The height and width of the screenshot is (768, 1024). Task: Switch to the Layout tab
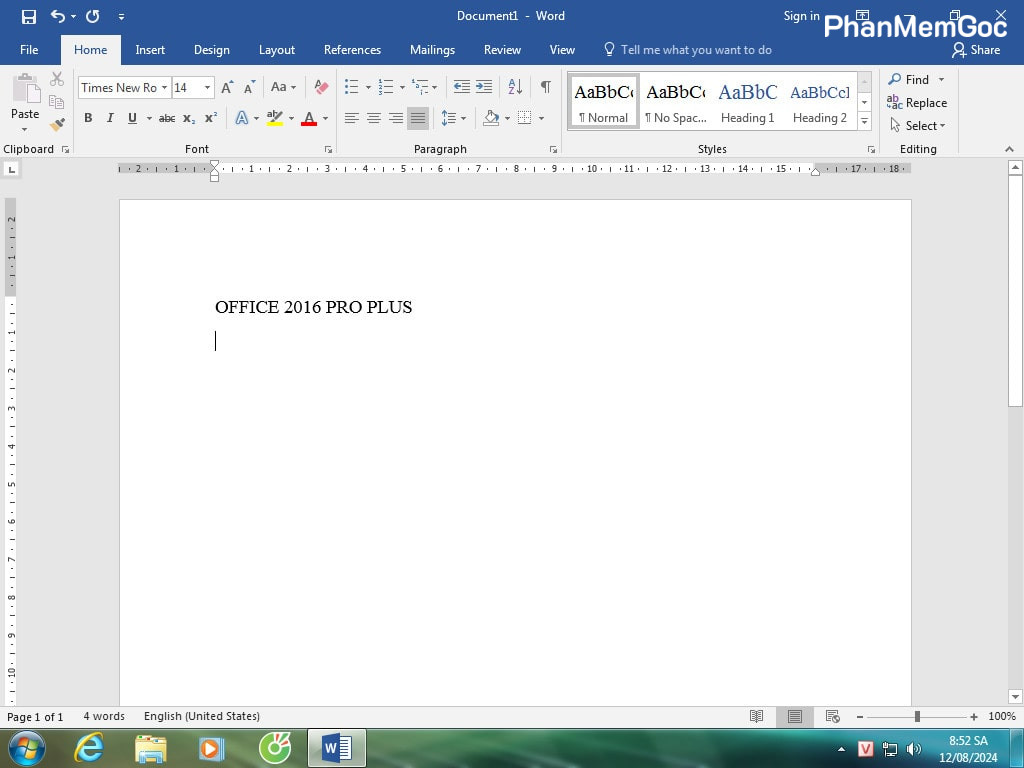tap(276, 50)
